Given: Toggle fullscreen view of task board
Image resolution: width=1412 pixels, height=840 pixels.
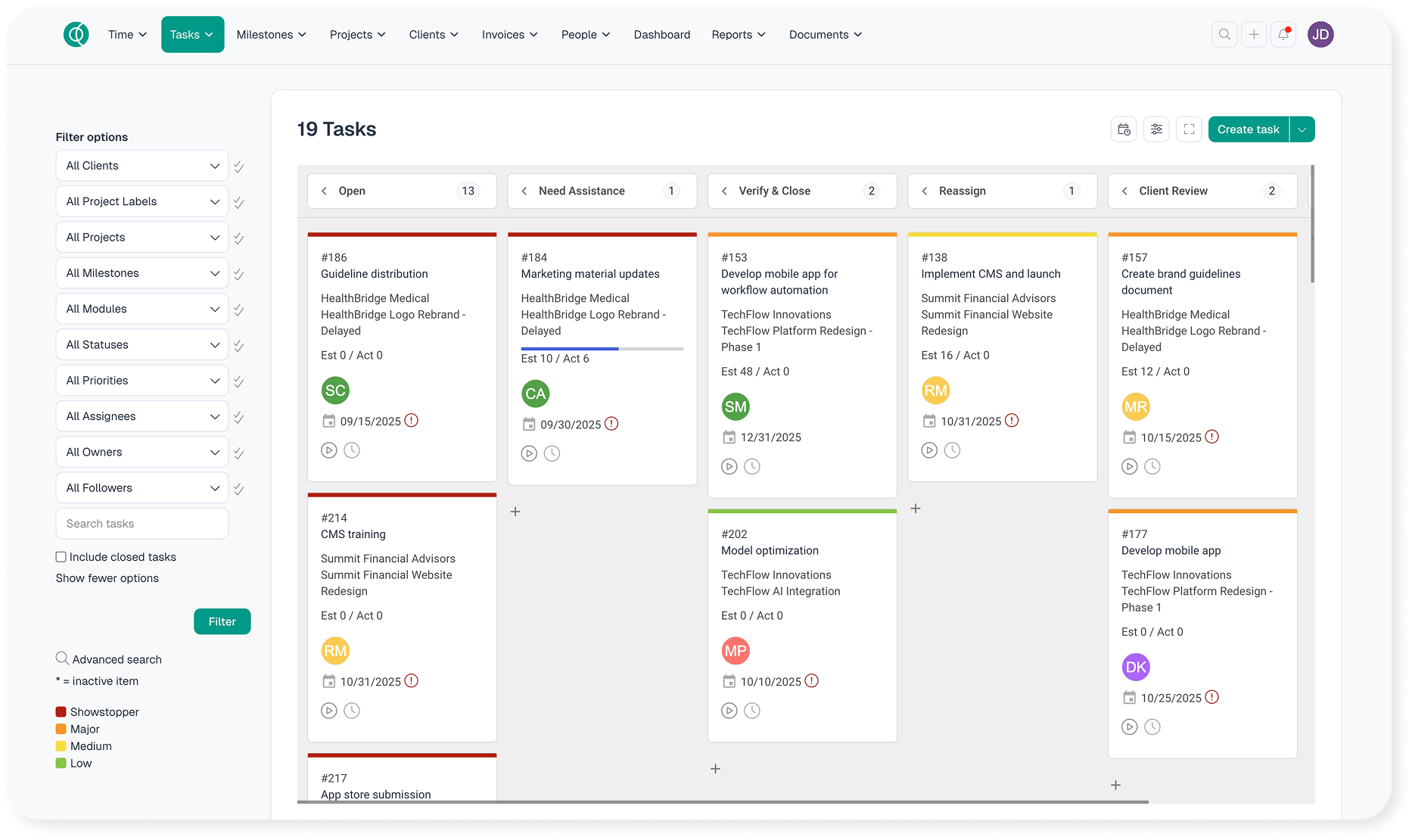Looking at the screenshot, I should tap(1189, 129).
